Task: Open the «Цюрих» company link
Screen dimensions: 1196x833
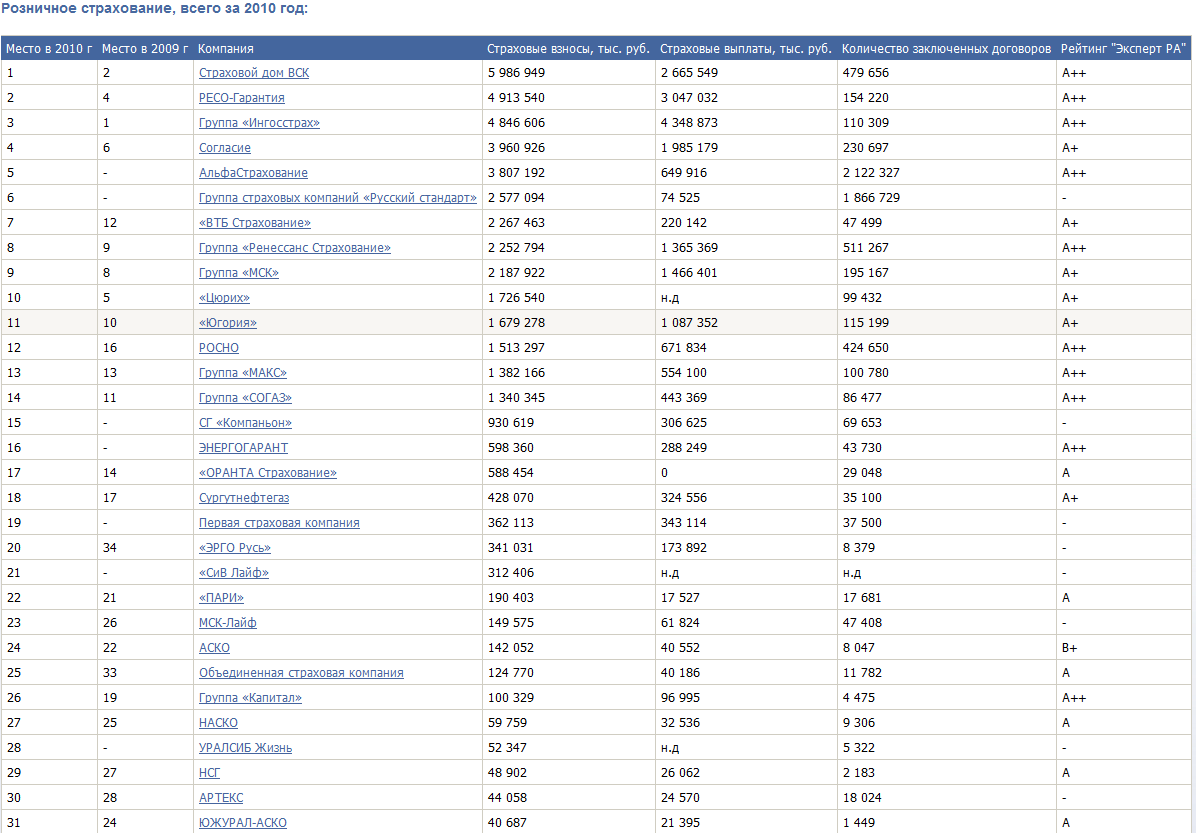Action: coord(224,298)
